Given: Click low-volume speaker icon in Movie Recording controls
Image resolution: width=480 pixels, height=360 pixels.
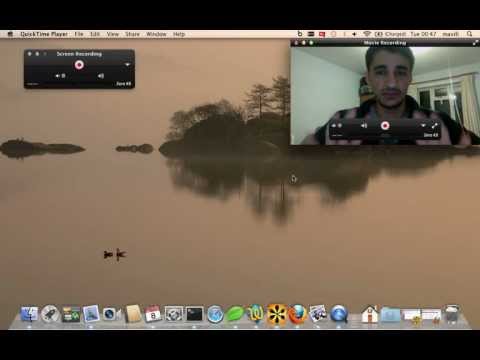Looking at the screenshot, I should [x=334, y=126].
